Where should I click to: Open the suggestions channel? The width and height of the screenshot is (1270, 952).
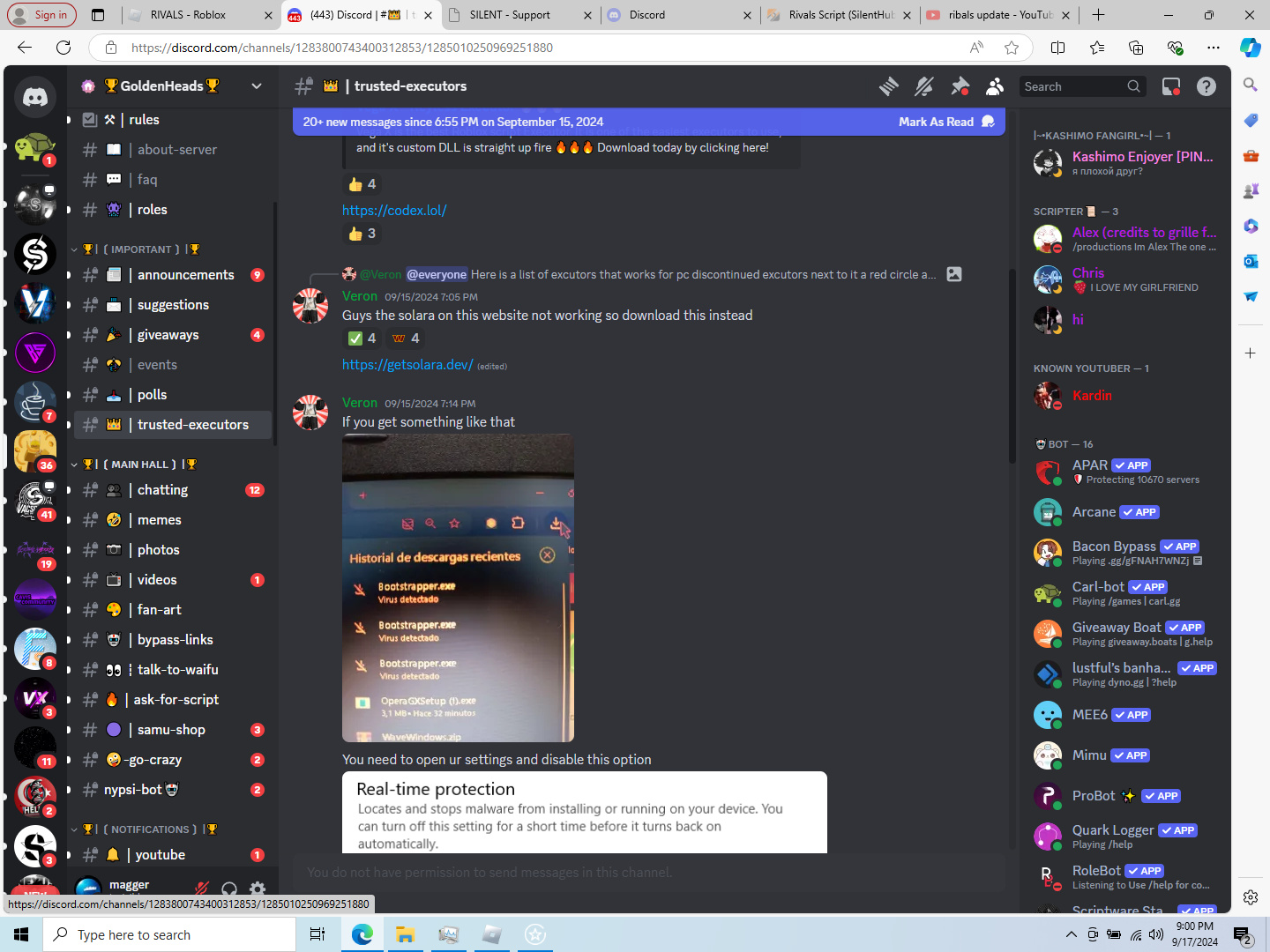tap(173, 305)
